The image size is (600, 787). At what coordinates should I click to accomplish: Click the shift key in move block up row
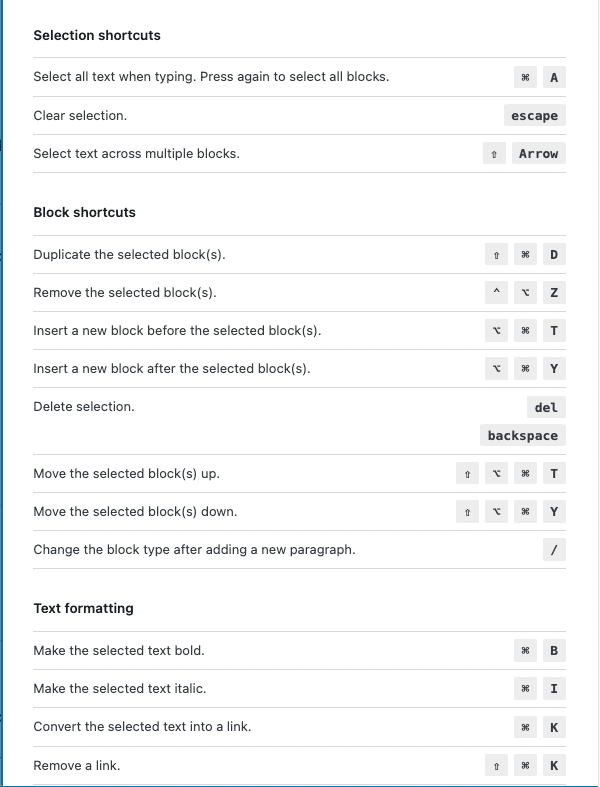(x=467, y=474)
